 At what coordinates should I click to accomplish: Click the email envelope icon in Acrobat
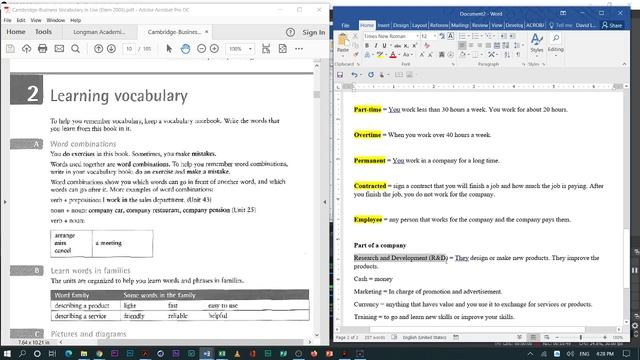59,49
